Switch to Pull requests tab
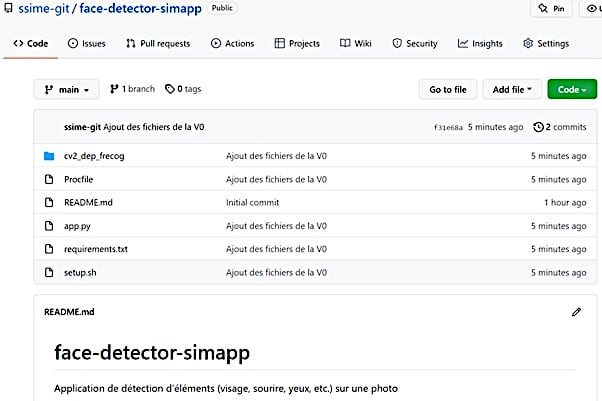 [158, 43]
